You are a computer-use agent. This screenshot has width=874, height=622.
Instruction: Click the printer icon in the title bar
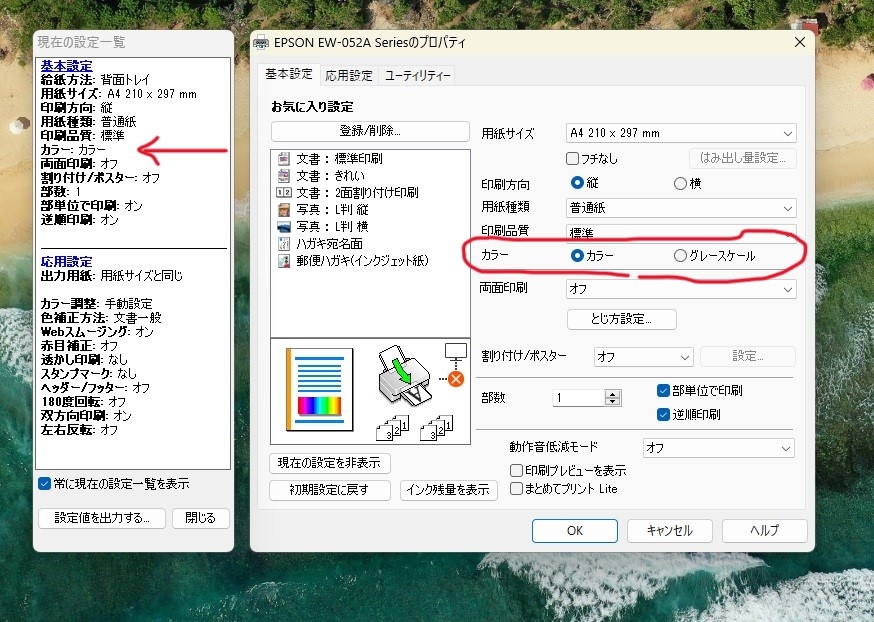tap(261, 42)
